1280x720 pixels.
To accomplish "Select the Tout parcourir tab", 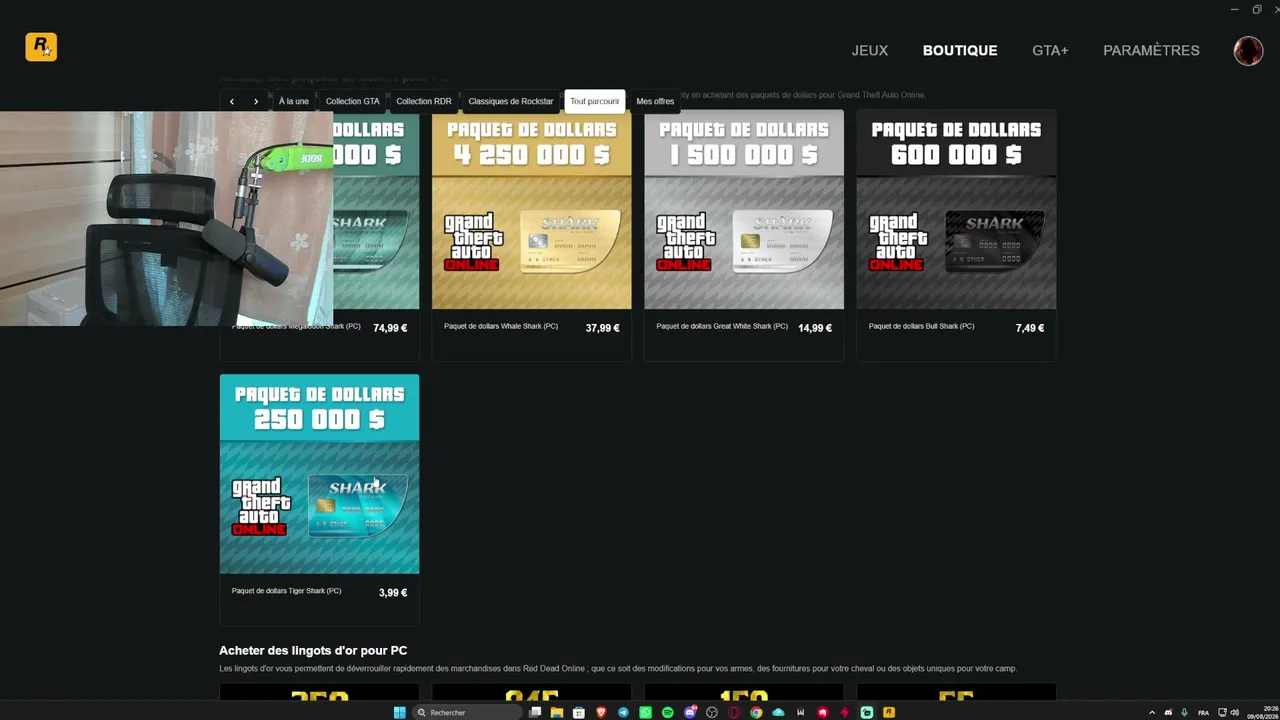I will [595, 101].
